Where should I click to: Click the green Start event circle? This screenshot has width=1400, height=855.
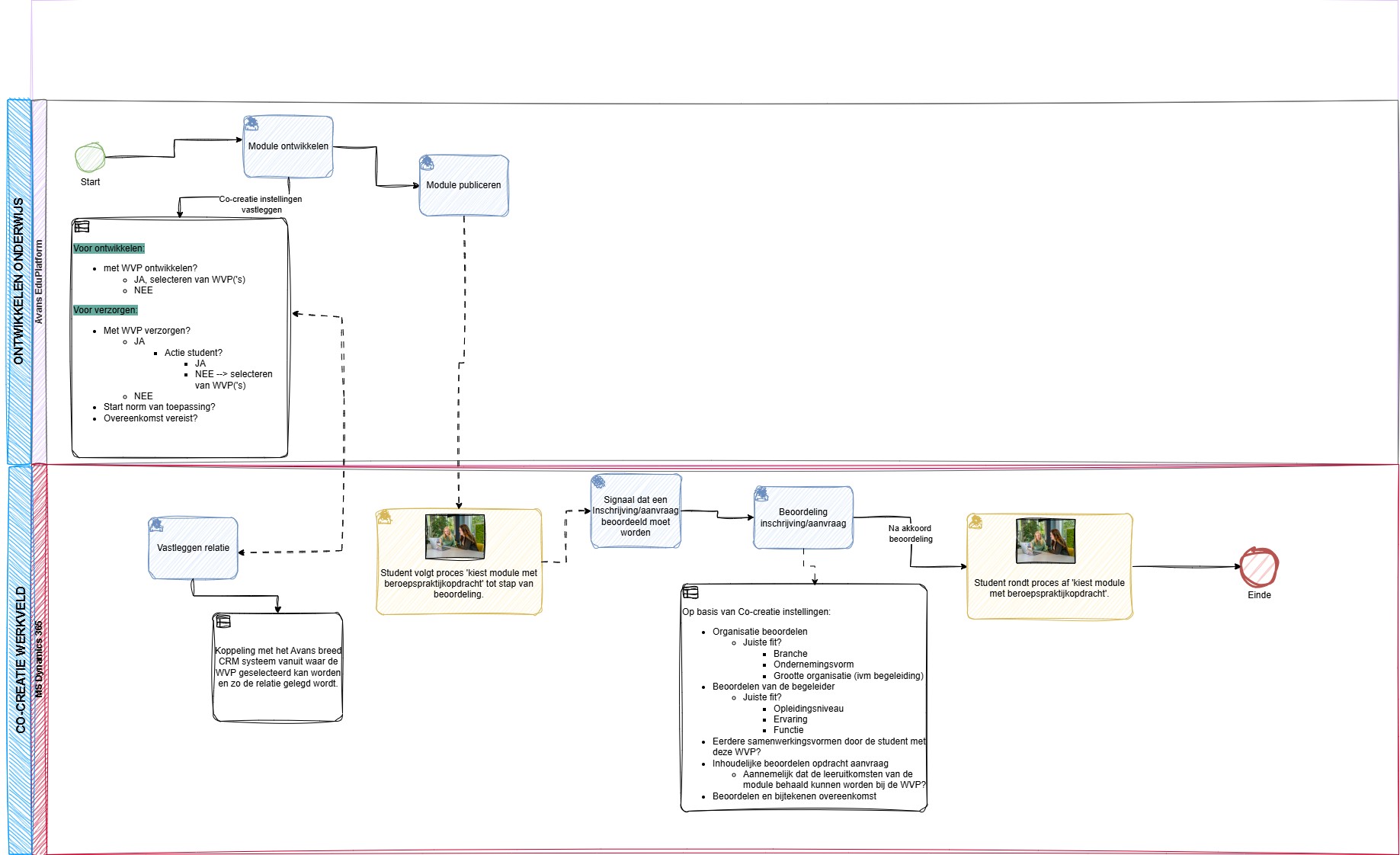(90, 157)
